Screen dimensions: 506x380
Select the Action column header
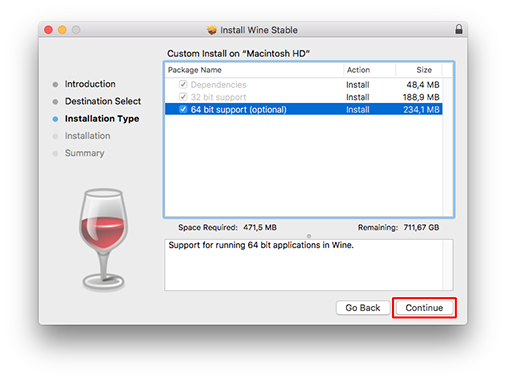coord(370,70)
